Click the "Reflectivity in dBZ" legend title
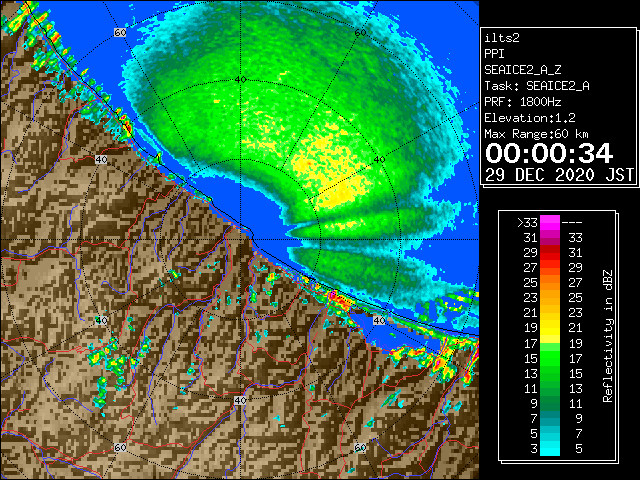 coord(608,336)
